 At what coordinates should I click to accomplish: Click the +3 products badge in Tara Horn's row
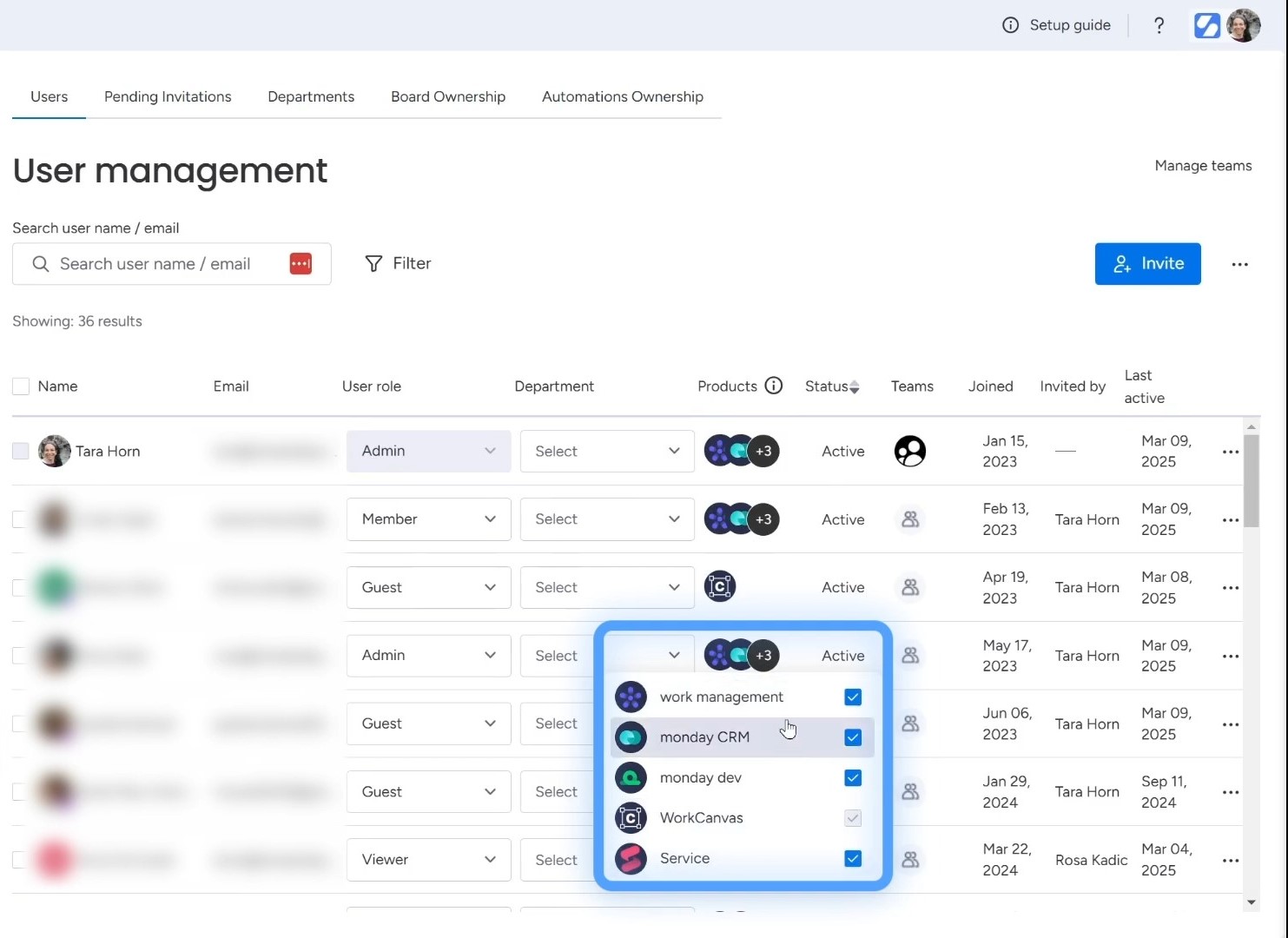point(763,451)
